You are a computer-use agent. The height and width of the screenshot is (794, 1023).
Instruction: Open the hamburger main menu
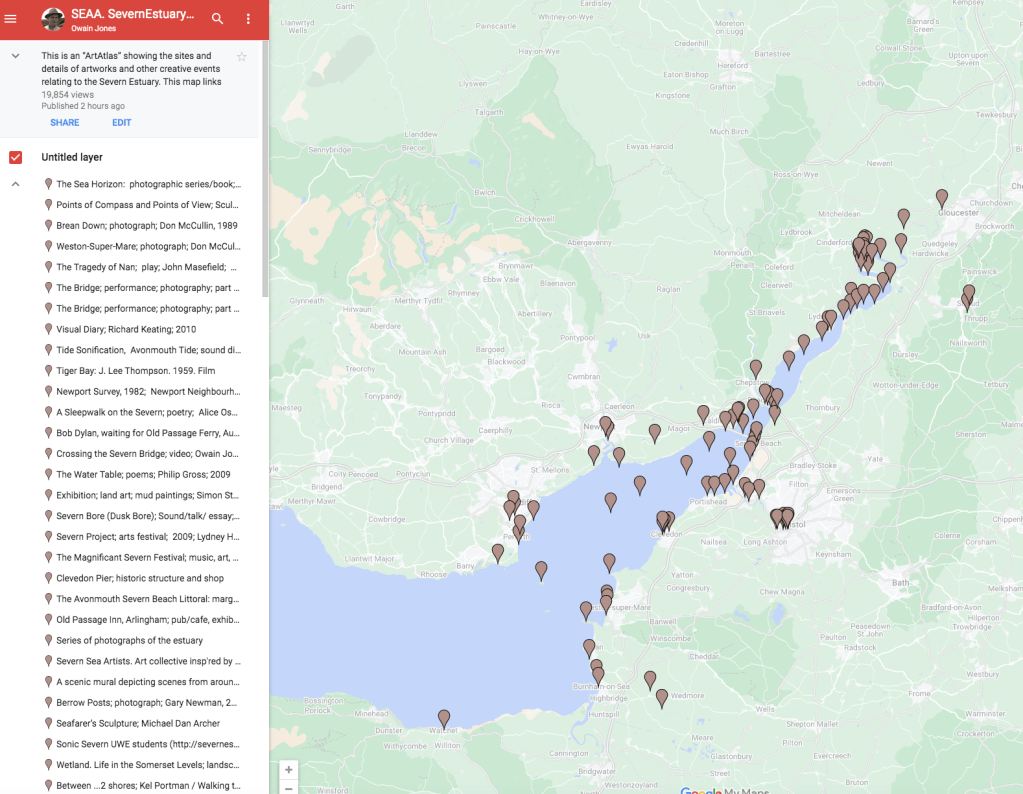pos(11,19)
